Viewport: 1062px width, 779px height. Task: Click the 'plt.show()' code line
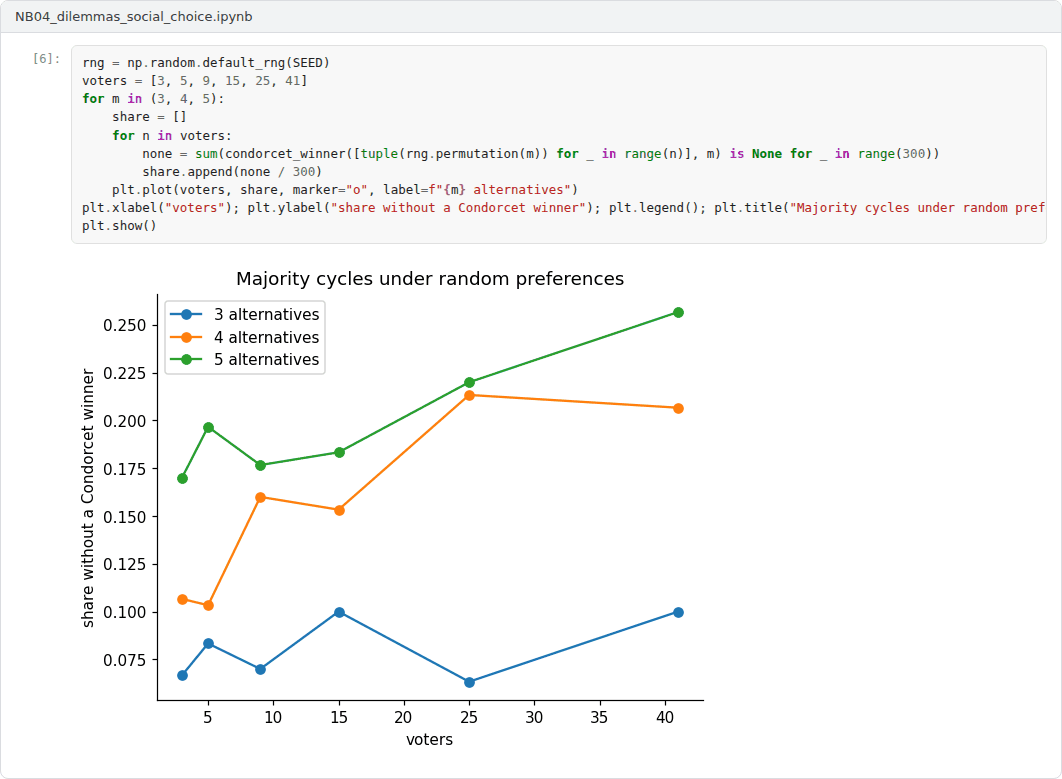tap(119, 226)
